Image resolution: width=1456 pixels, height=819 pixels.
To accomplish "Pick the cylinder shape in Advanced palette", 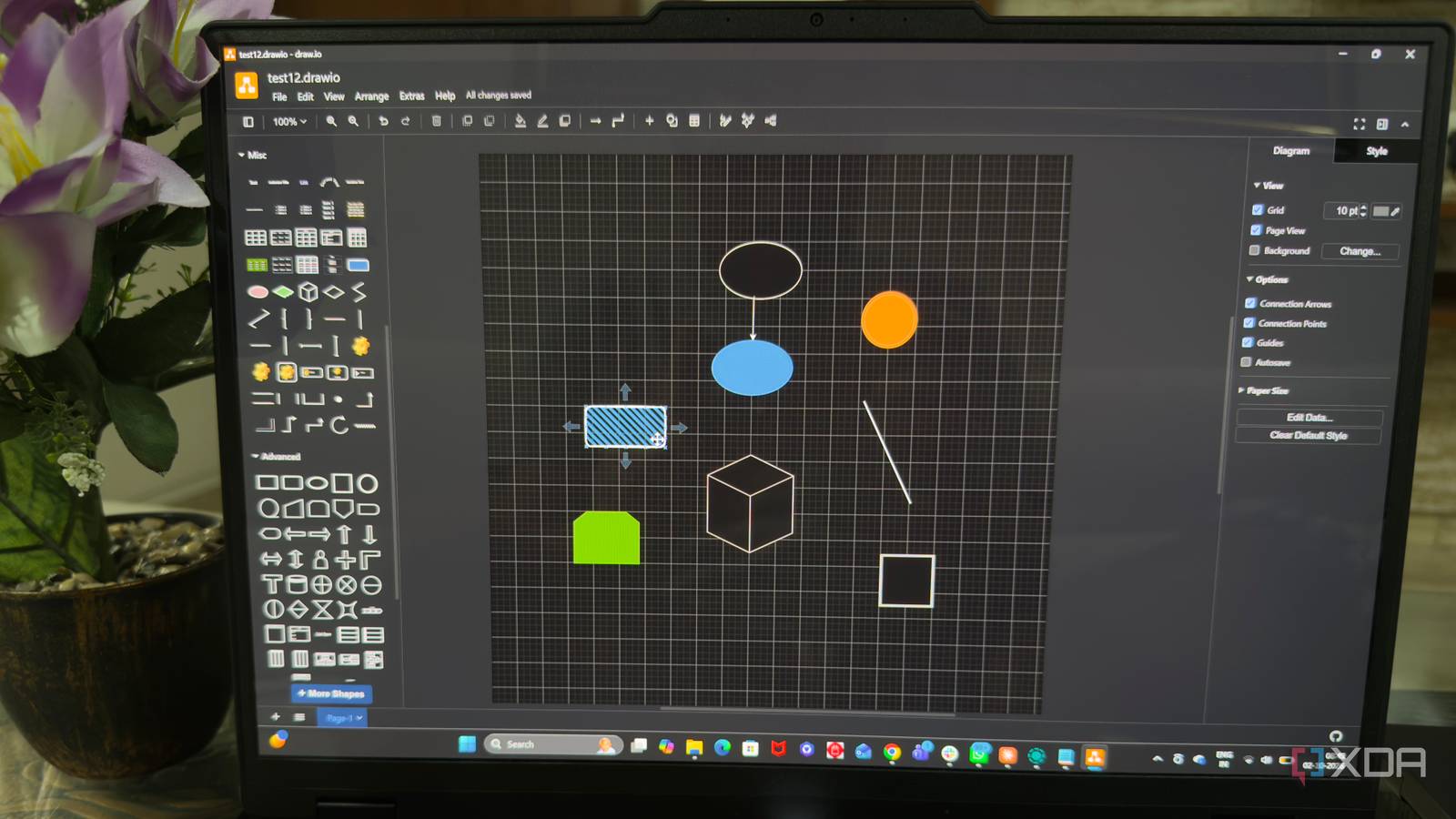I will click(x=298, y=585).
